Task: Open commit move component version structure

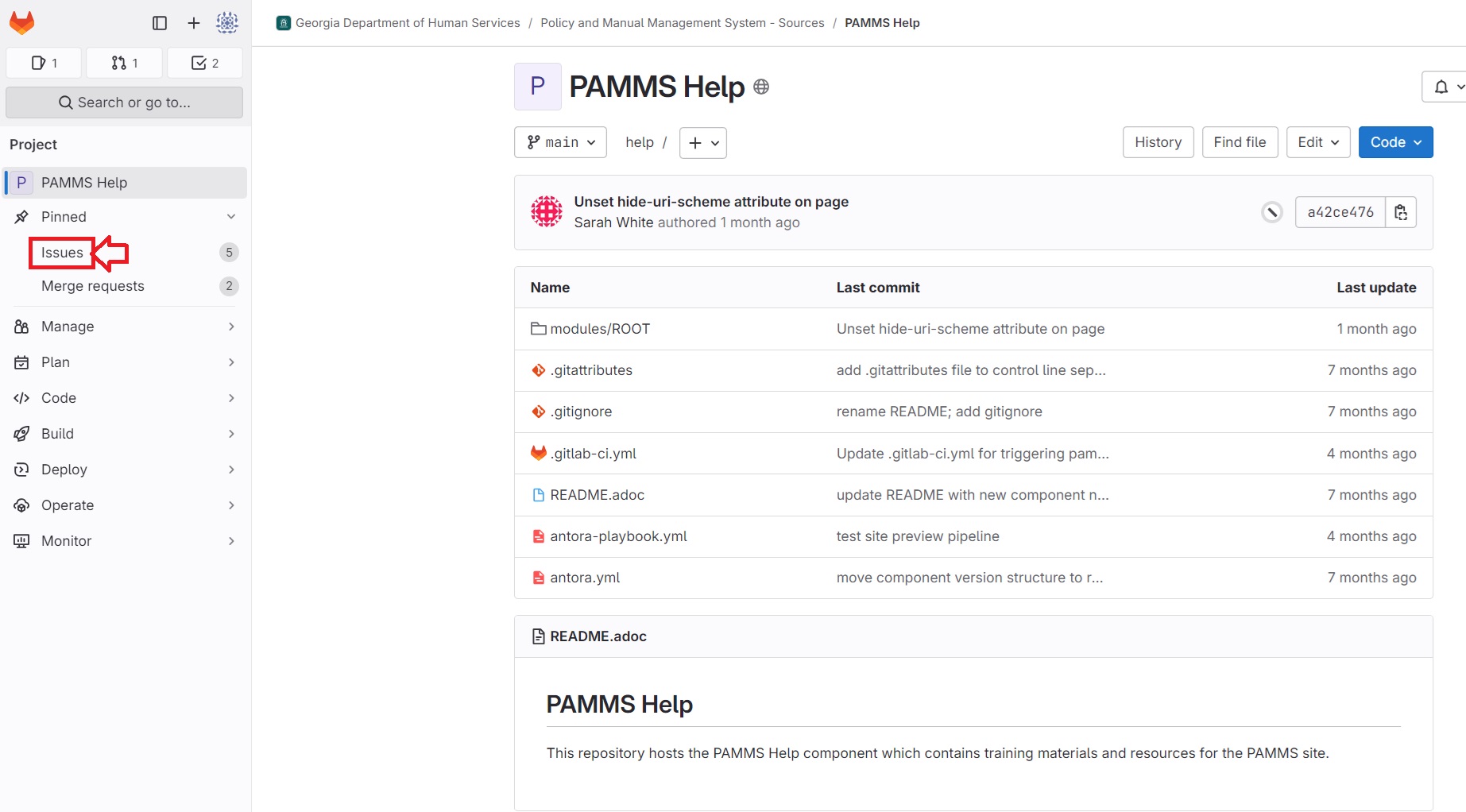Action: [x=969, y=578]
